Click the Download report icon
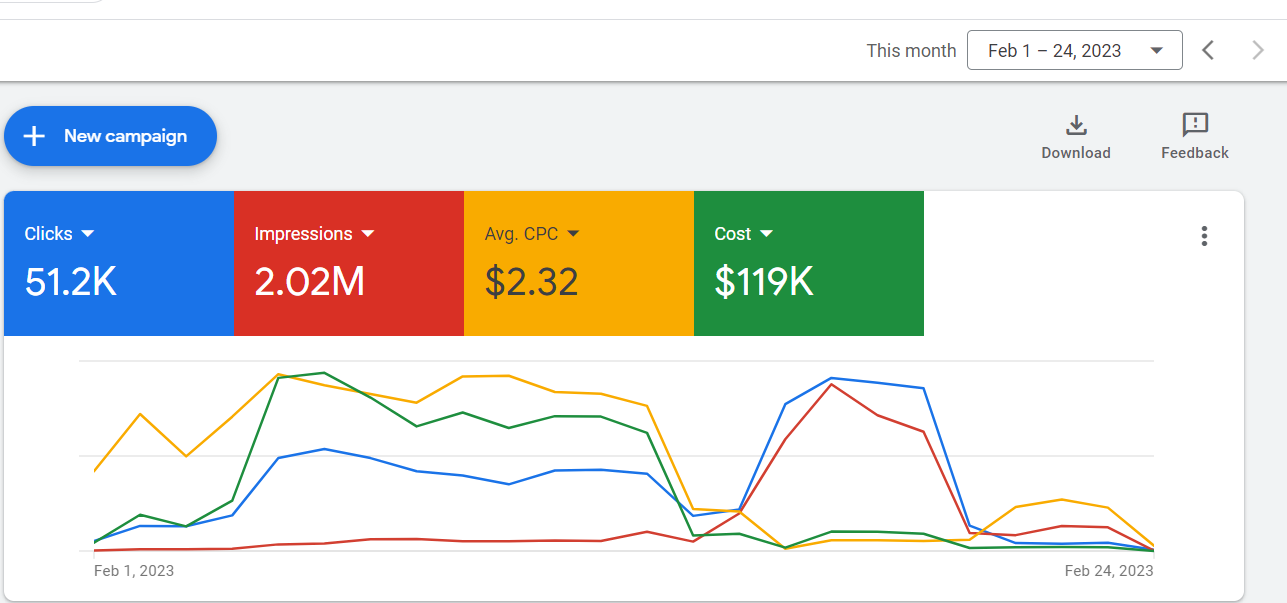This screenshot has height=603, width=1287. coord(1076,136)
